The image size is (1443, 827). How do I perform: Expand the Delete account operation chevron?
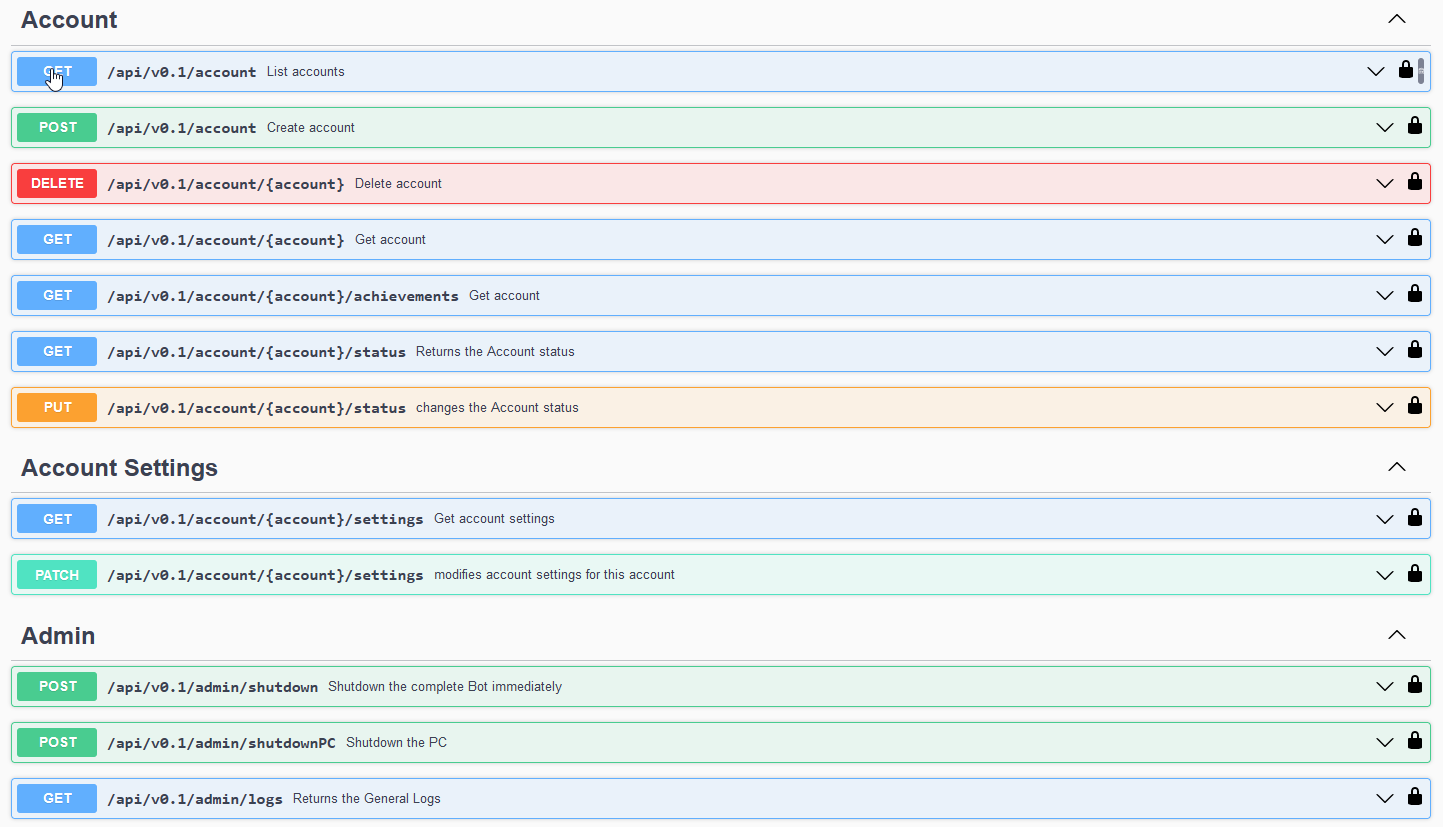coord(1385,184)
